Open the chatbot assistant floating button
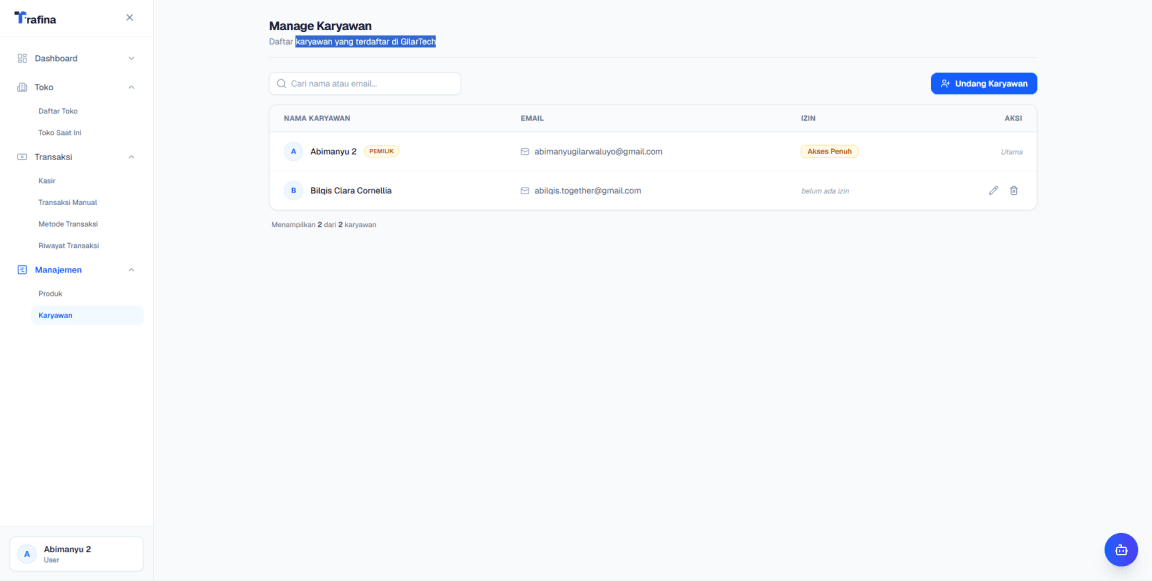Image resolution: width=1152 pixels, height=581 pixels. (x=1121, y=549)
